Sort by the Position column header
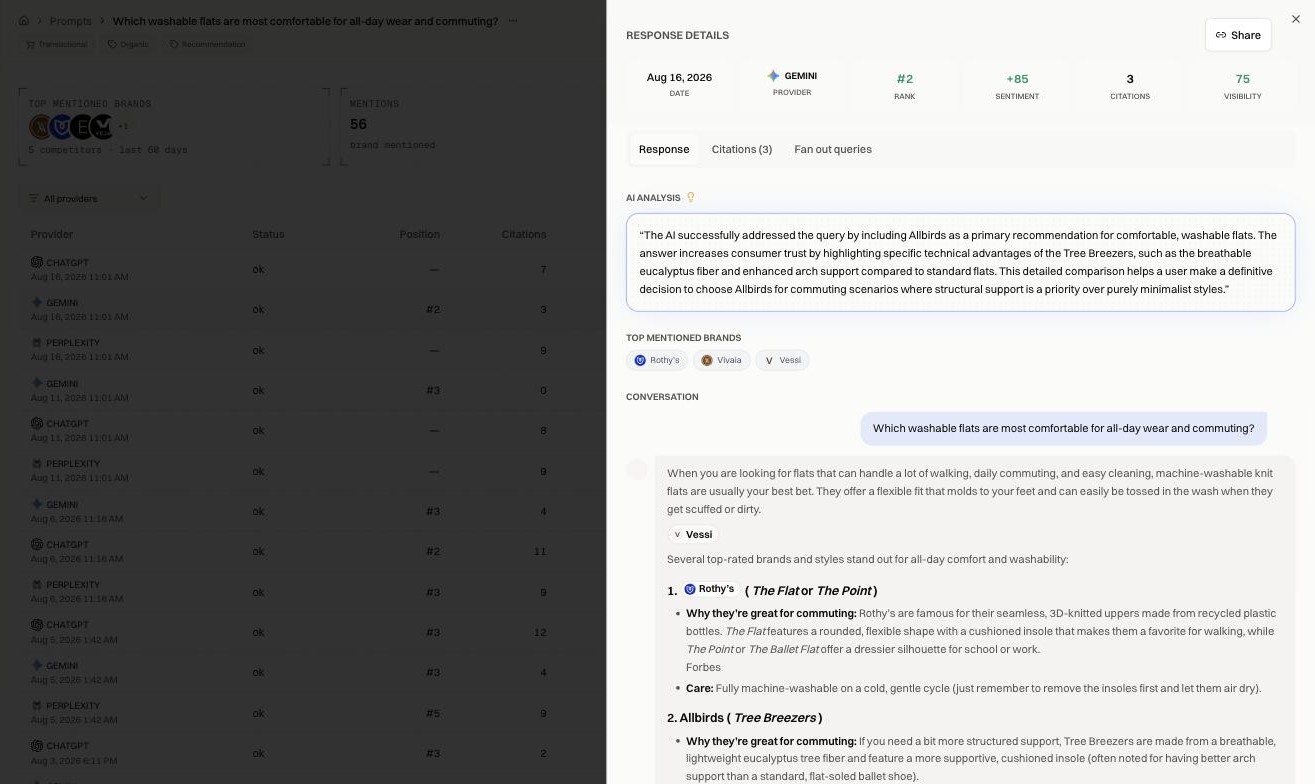 click(x=420, y=234)
